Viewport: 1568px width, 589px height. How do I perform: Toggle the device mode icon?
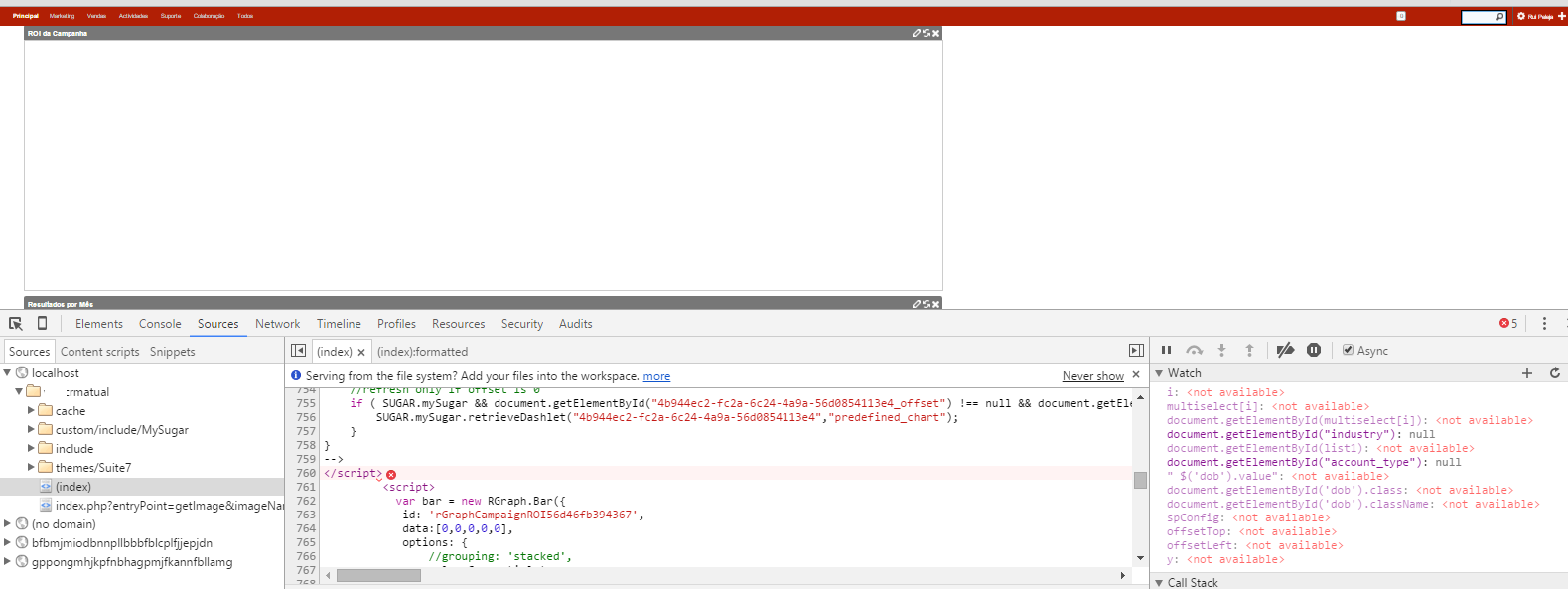tap(42, 323)
